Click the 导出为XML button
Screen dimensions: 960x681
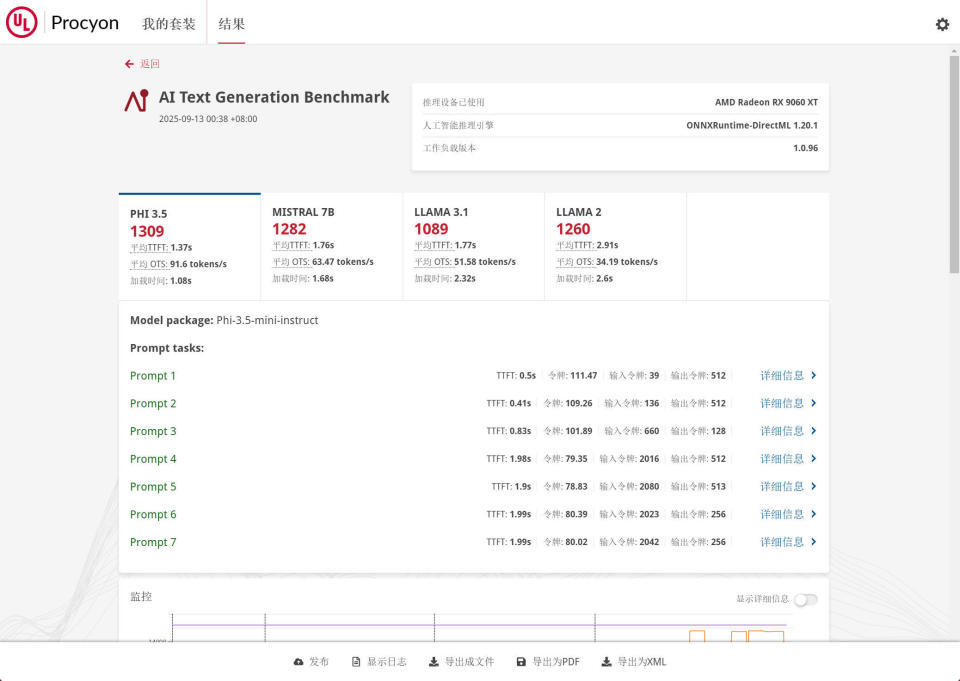click(x=634, y=662)
